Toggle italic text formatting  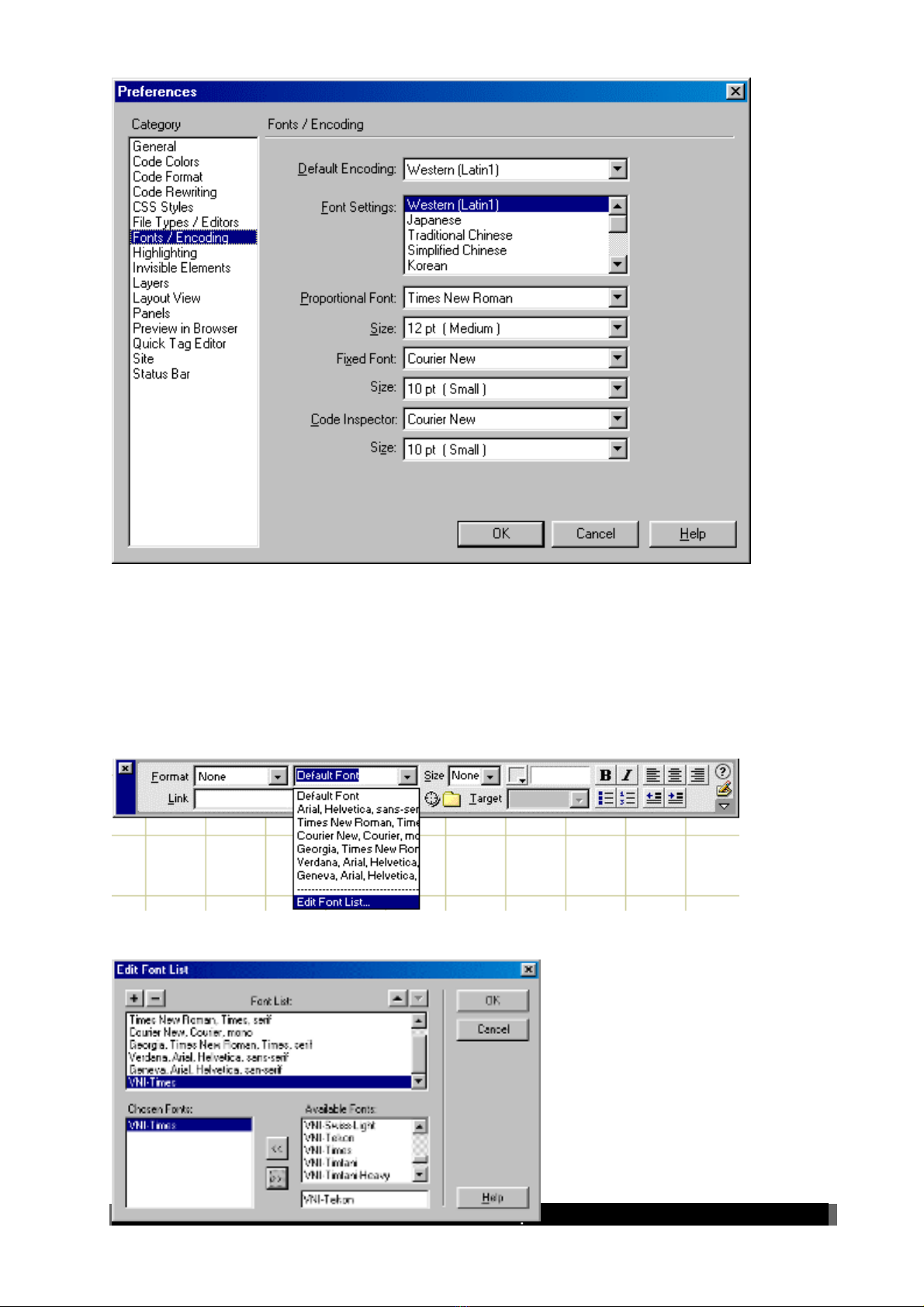click(627, 775)
